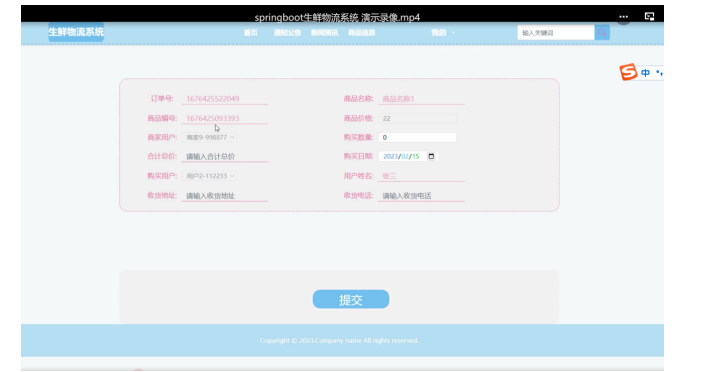
Task: Select the year 2023 in the date field
Action: coord(390,156)
